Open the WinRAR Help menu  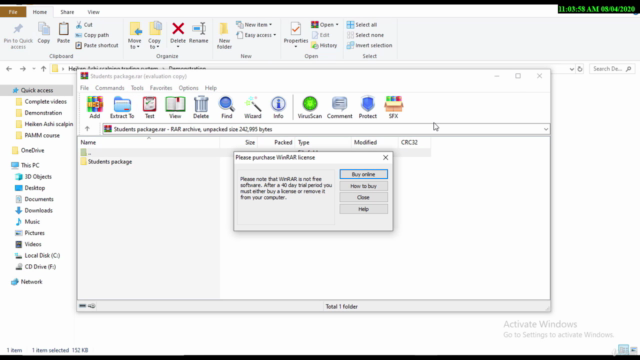tap(211, 88)
